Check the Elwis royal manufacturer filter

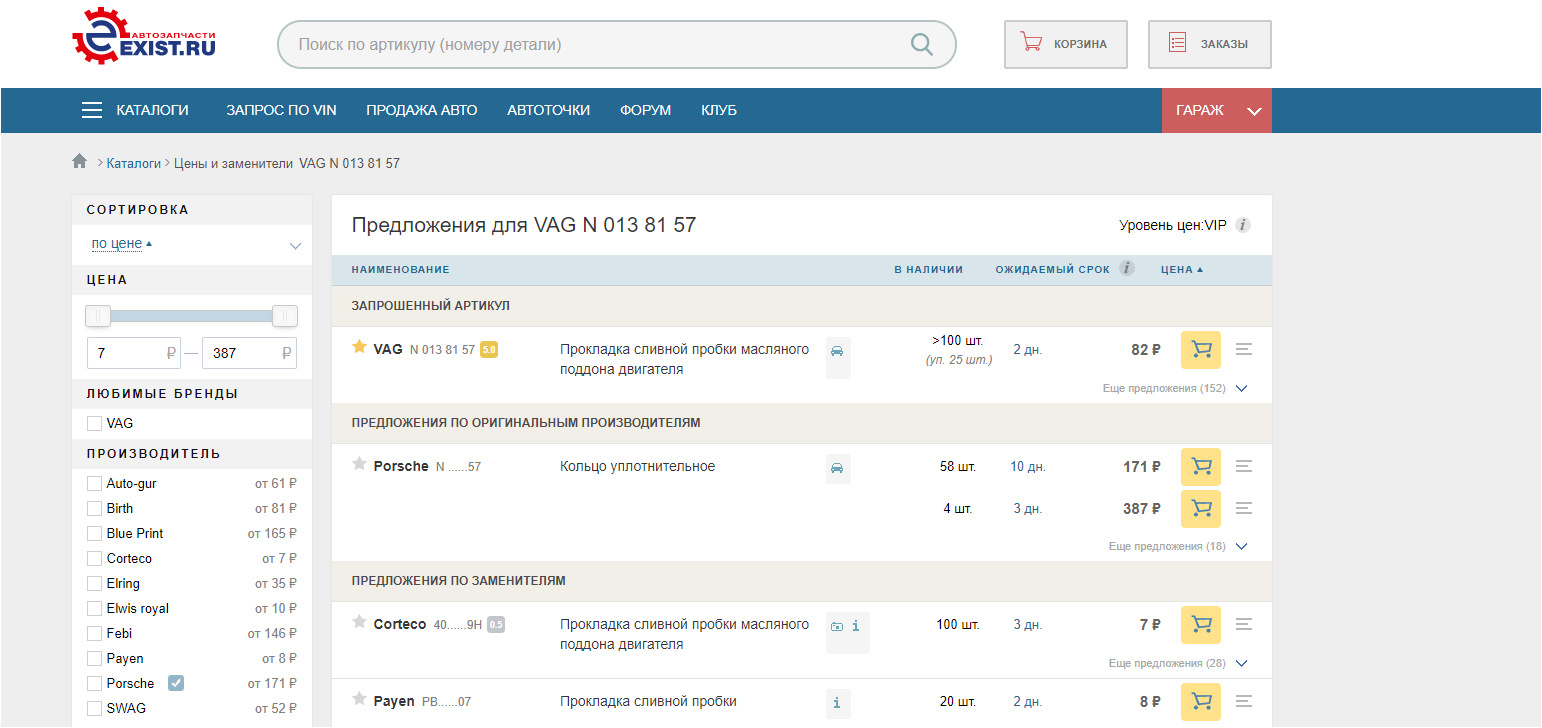pos(94,608)
